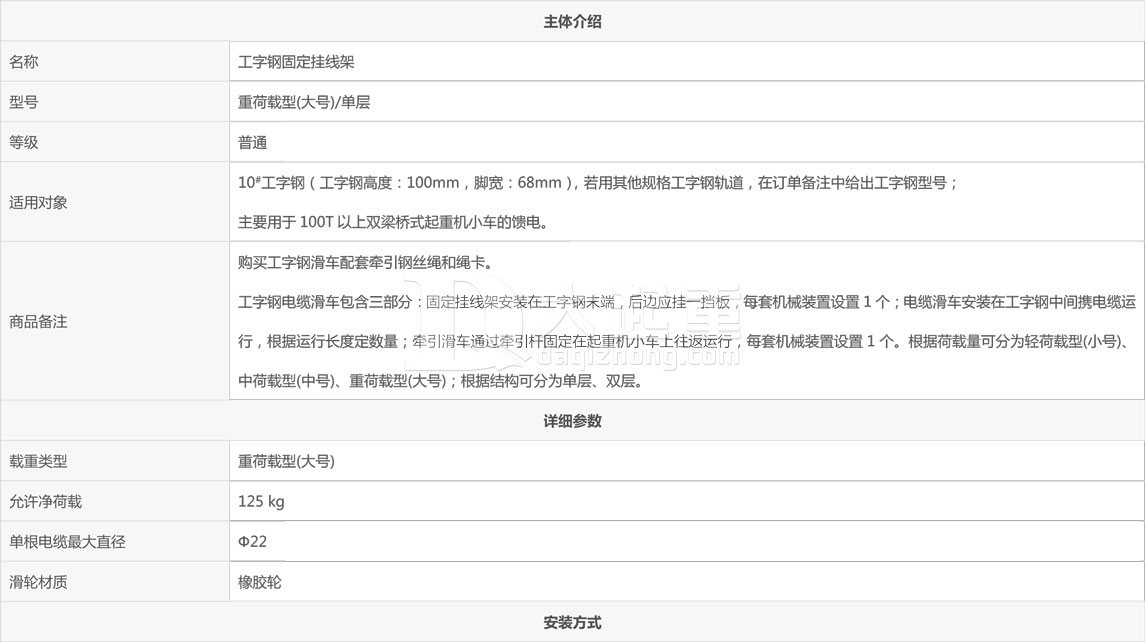Click the value '125 kg'

pos(261,502)
